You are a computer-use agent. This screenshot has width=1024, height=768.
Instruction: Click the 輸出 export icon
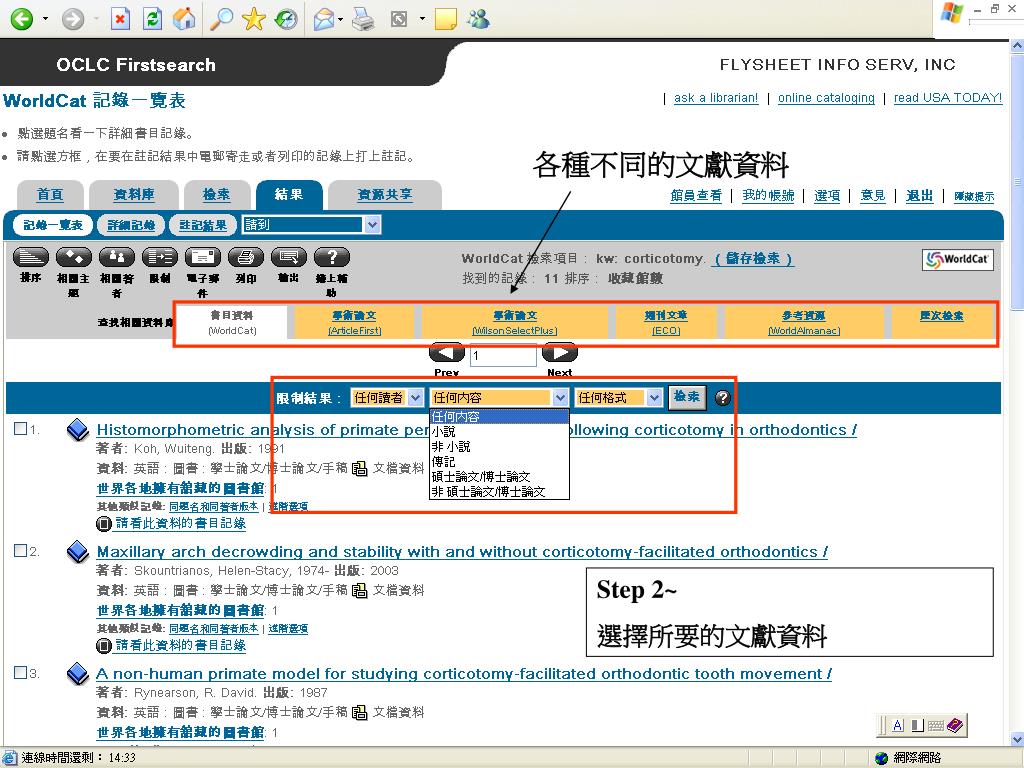click(289, 257)
